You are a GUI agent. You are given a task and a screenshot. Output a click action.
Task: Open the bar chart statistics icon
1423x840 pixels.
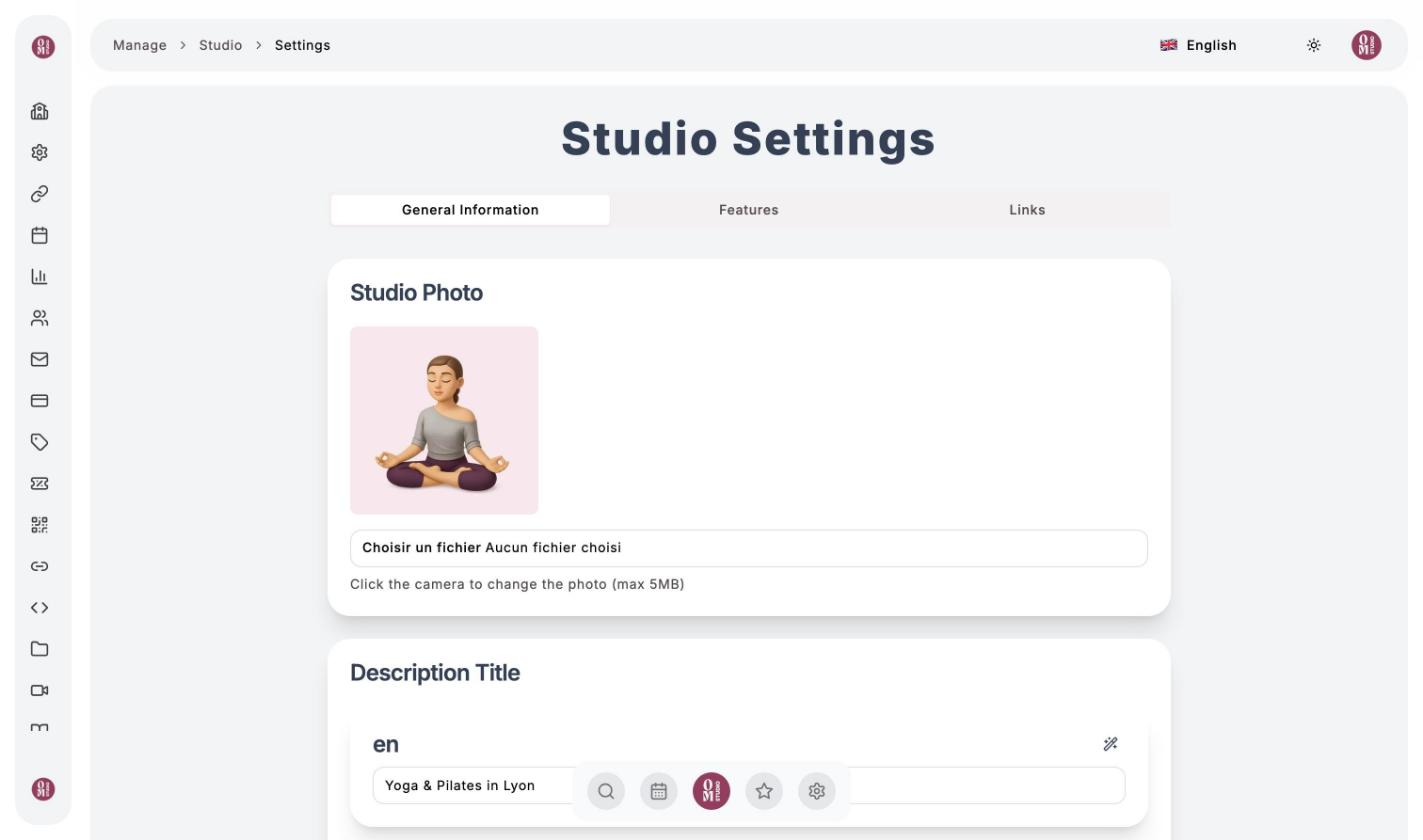coord(40,277)
